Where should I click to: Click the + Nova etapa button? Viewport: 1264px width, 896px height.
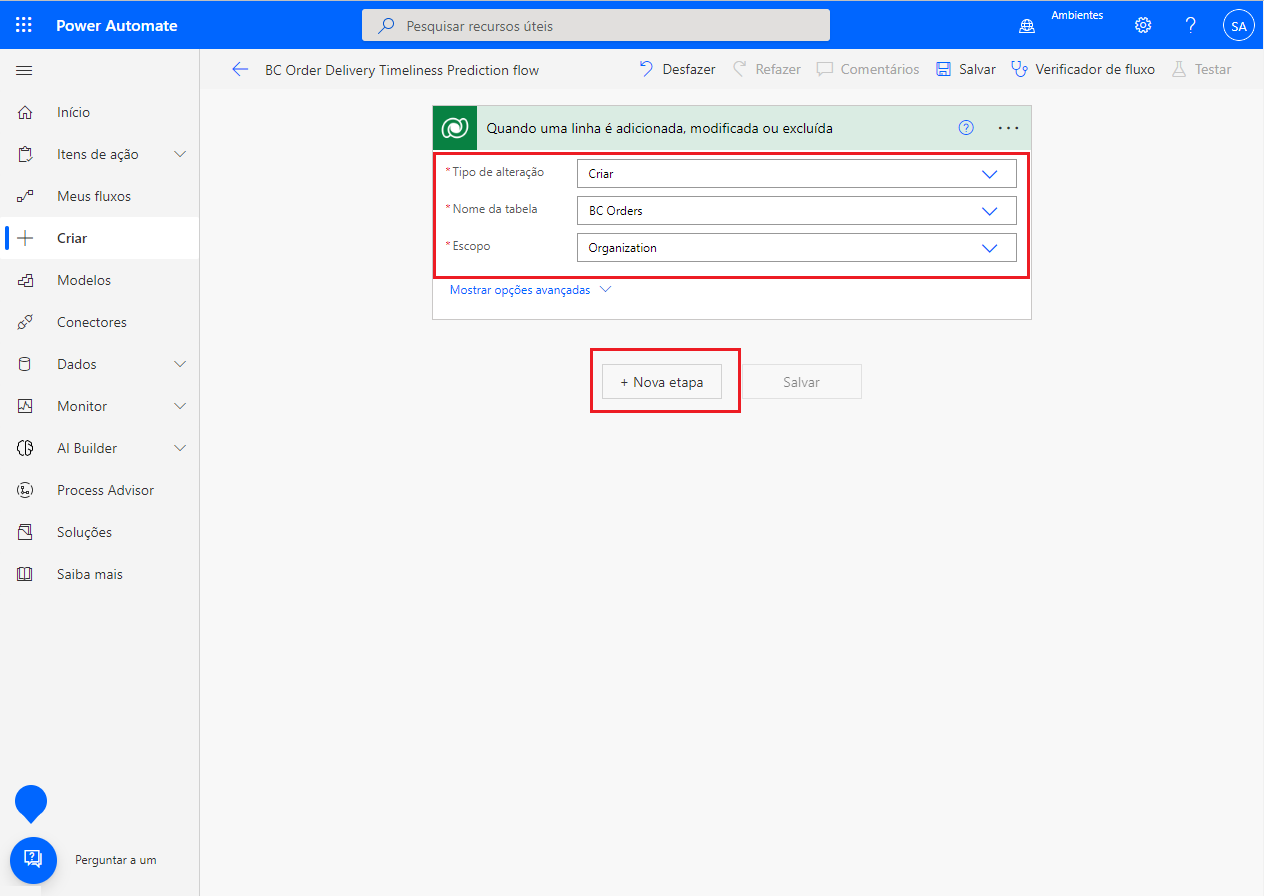pos(662,382)
